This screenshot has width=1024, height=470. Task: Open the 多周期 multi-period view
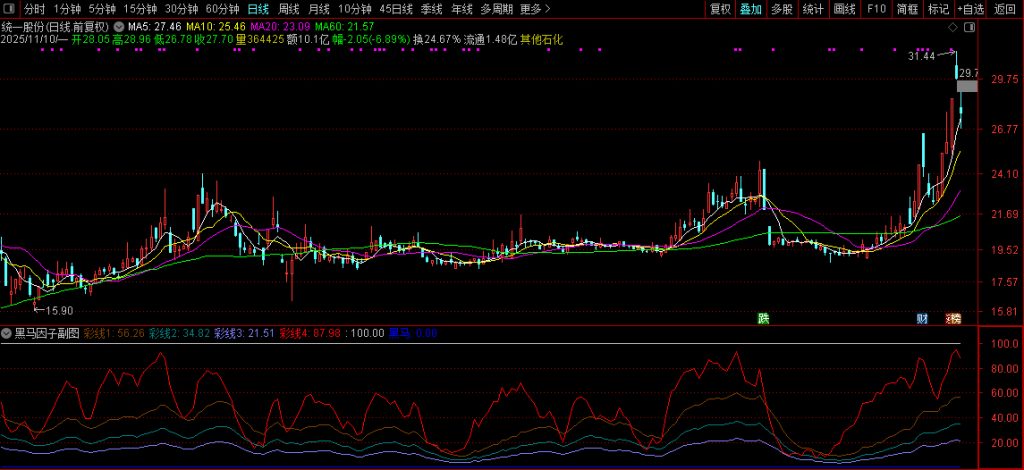point(496,9)
